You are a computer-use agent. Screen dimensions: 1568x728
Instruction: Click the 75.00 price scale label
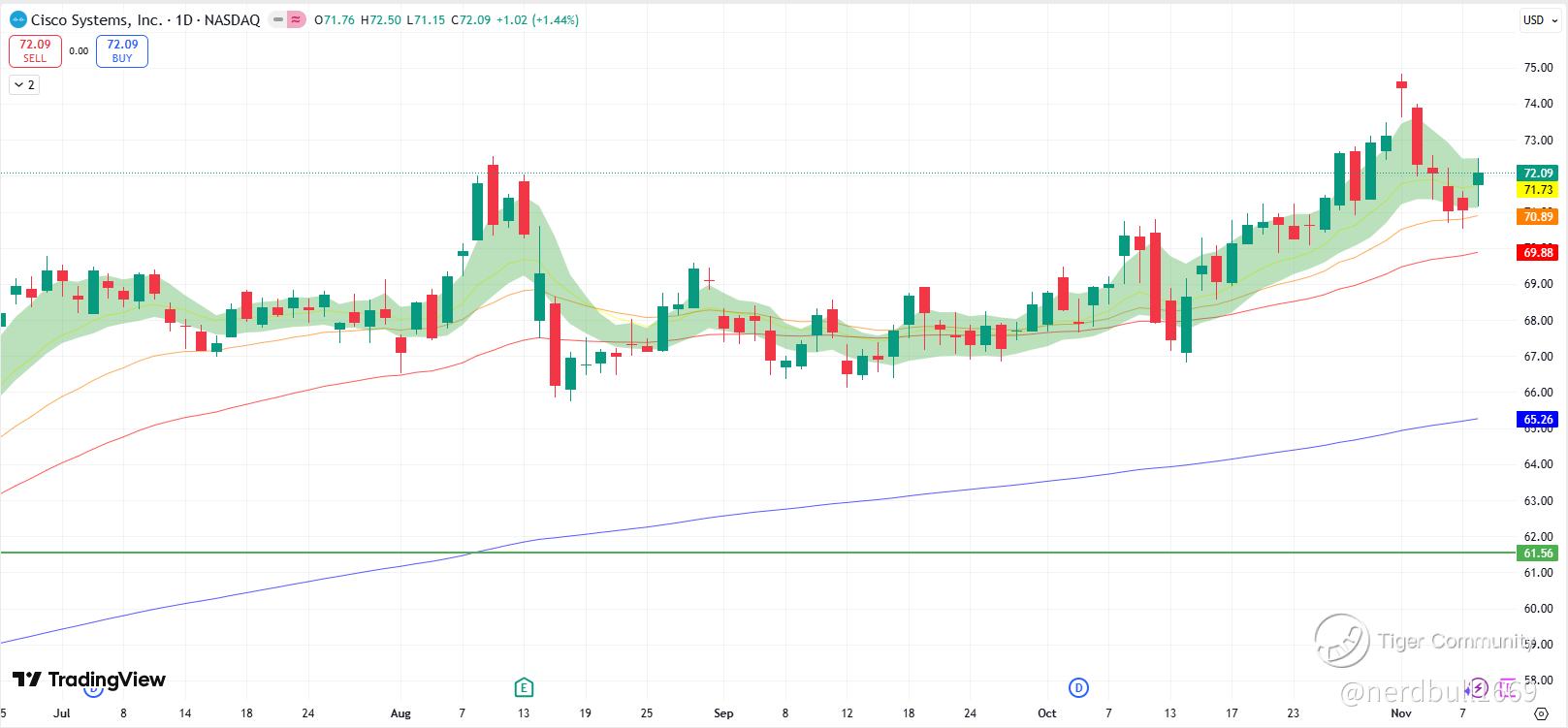coord(1539,68)
